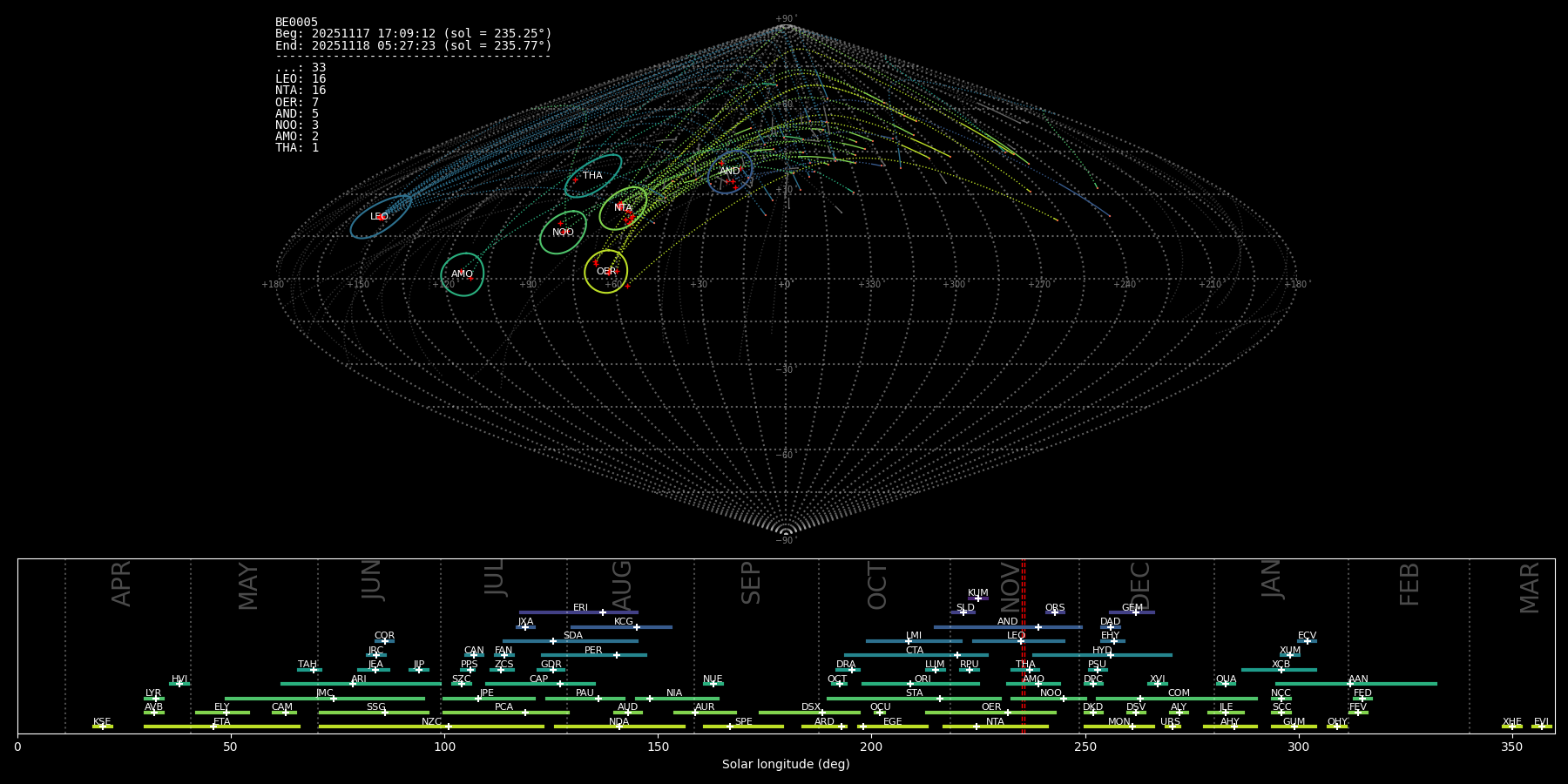
Task: Click the FEB month label in timeline
Action: 1409,585
